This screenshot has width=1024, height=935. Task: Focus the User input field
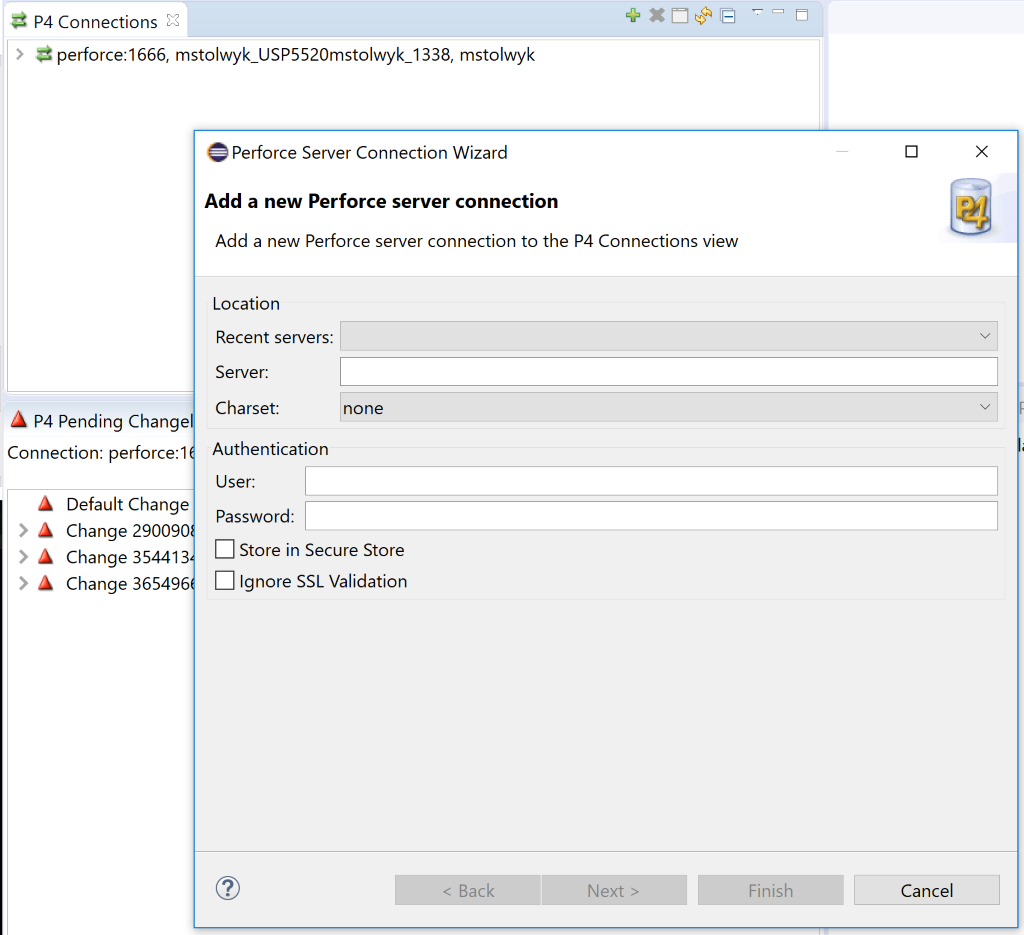coord(651,481)
